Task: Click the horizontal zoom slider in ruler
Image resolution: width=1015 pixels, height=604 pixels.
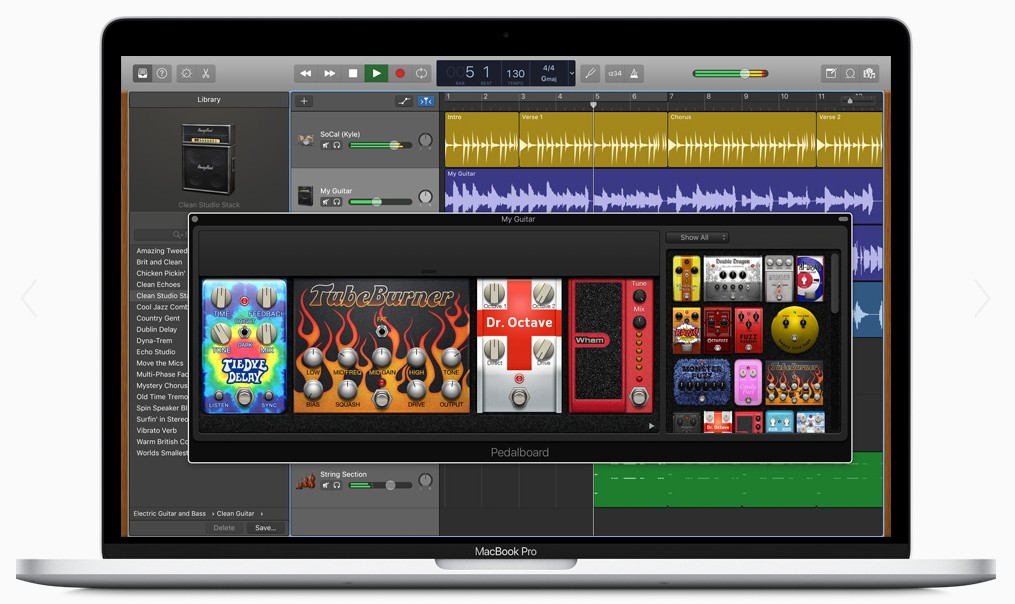Action: click(x=858, y=101)
